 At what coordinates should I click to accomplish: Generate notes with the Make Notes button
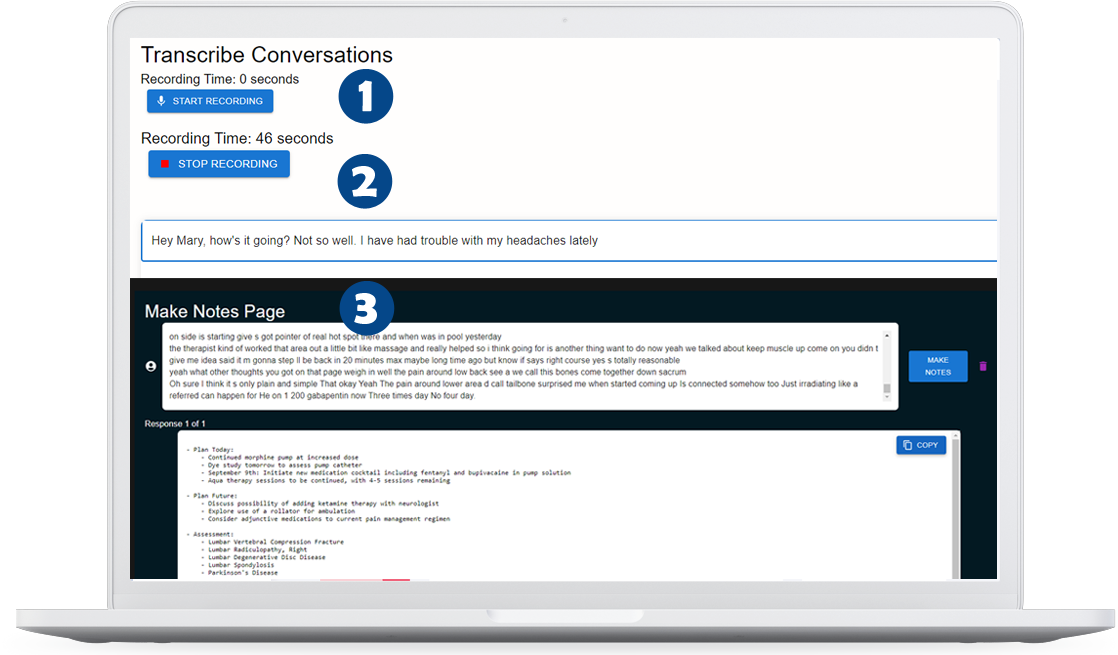click(937, 366)
